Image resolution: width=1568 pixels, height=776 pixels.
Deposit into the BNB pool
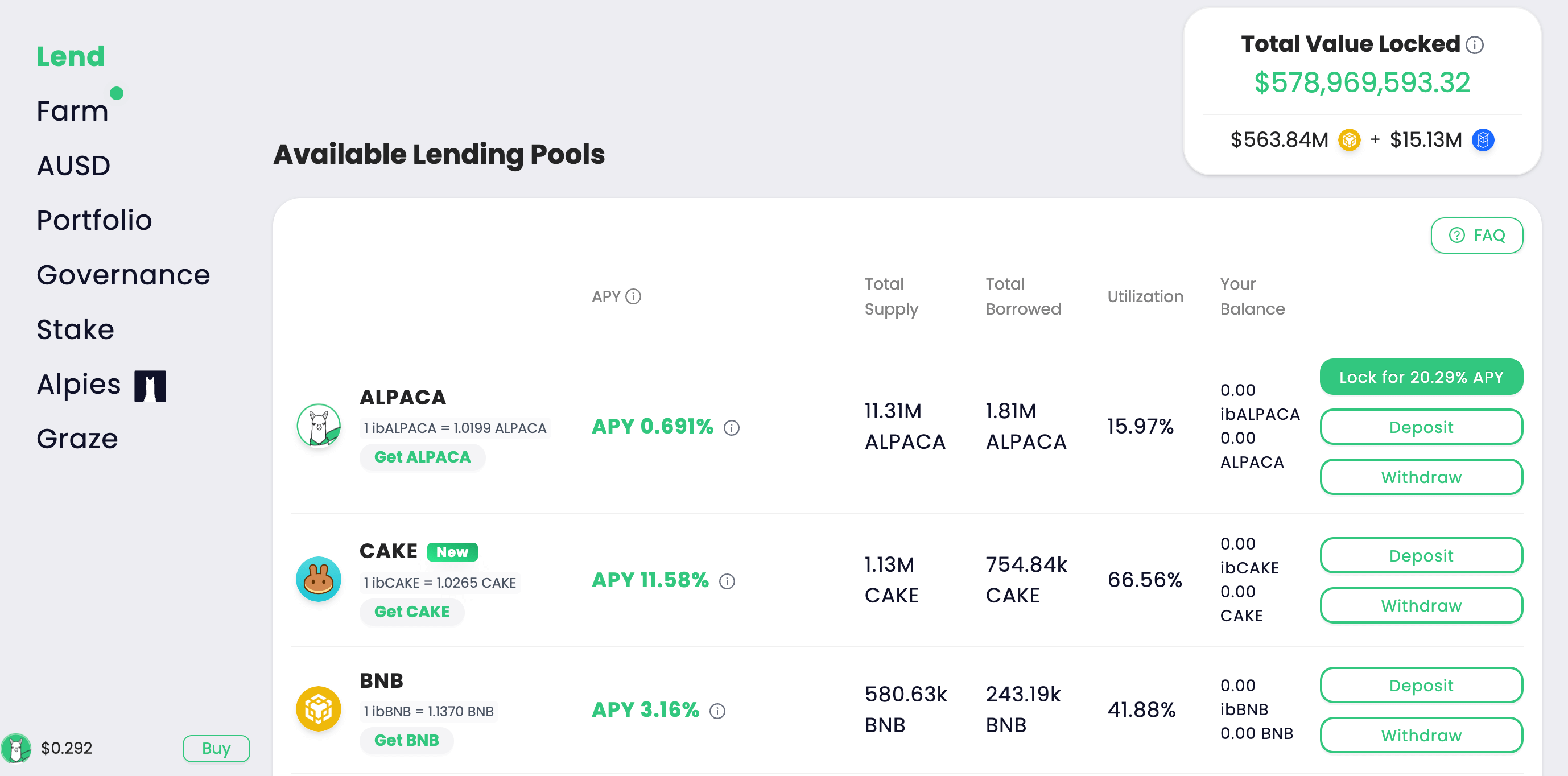click(x=1421, y=685)
